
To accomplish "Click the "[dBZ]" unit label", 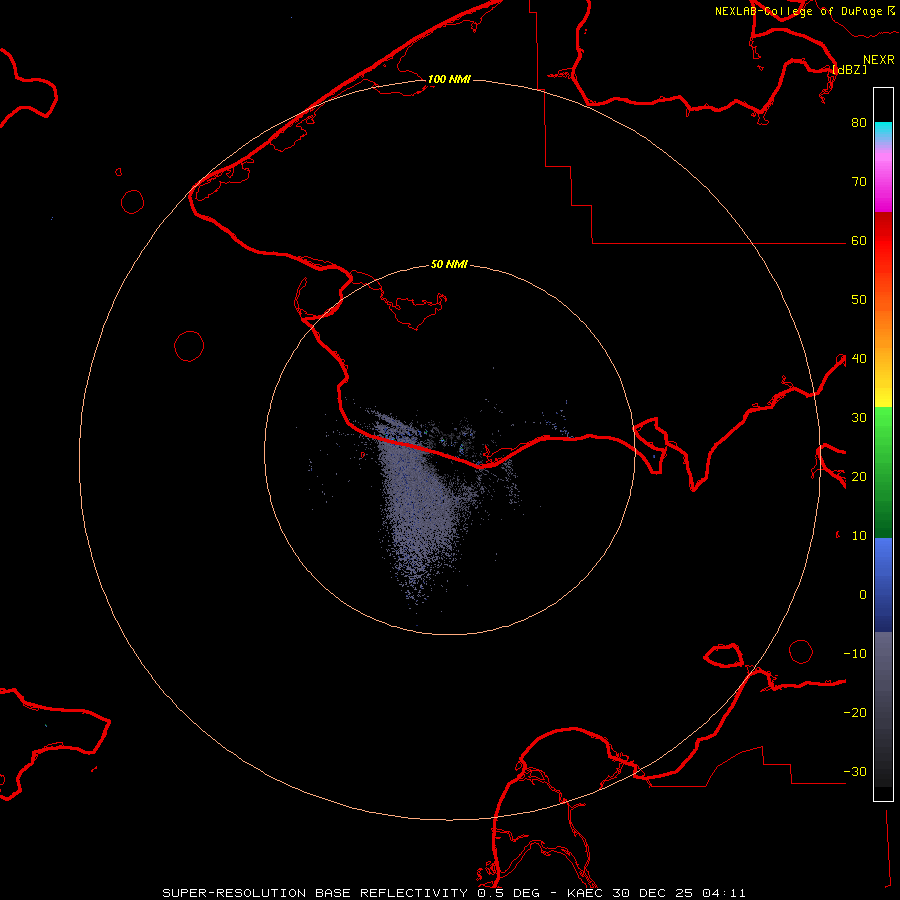I will (x=849, y=69).
